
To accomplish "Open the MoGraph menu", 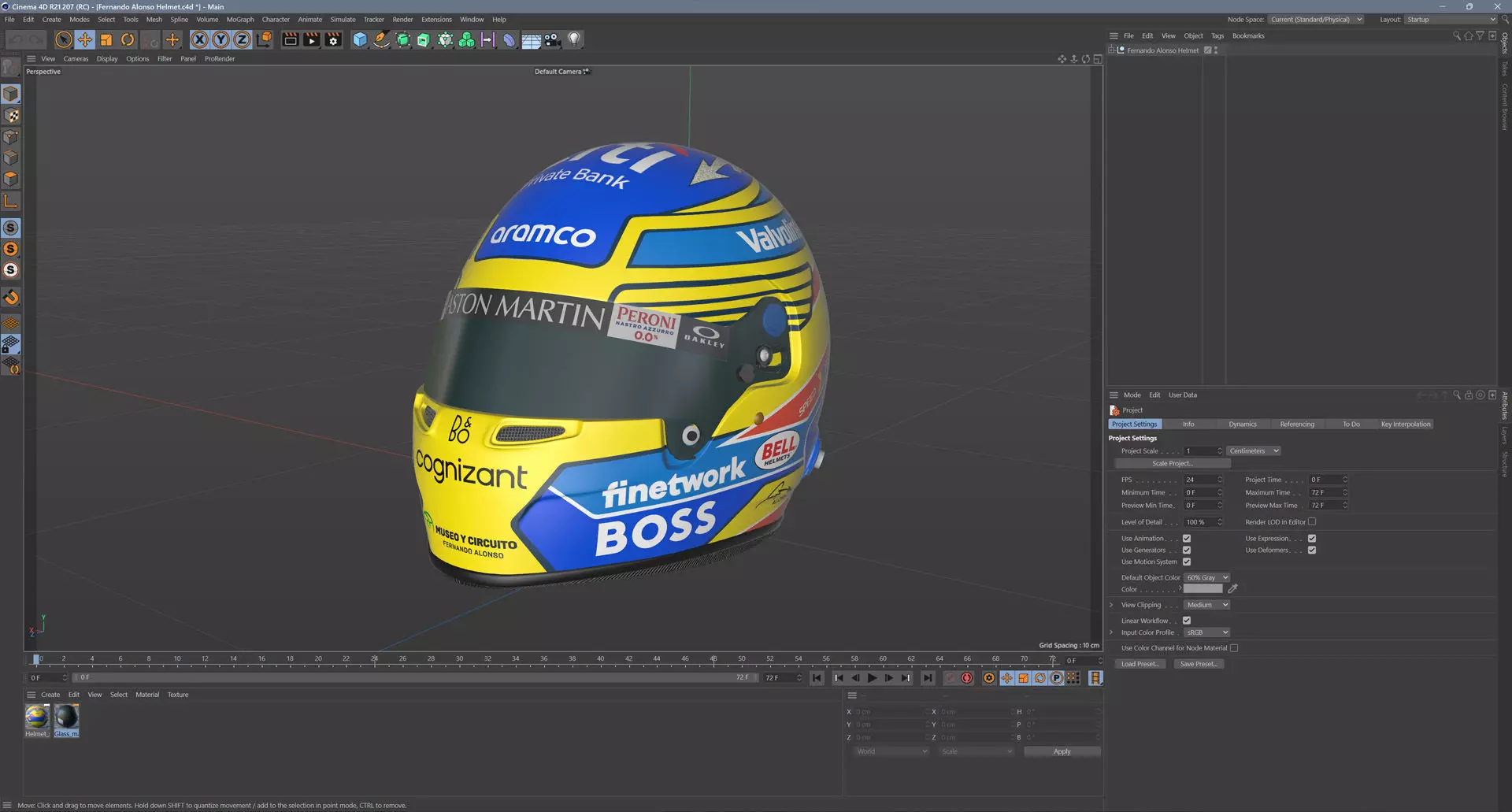I will point(240,20).
